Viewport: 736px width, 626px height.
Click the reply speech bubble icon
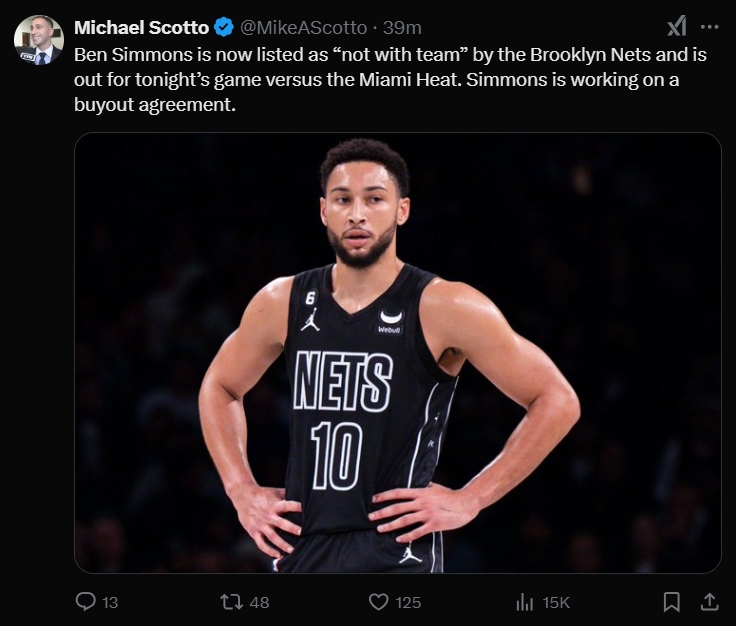click(x=87, y=601)
